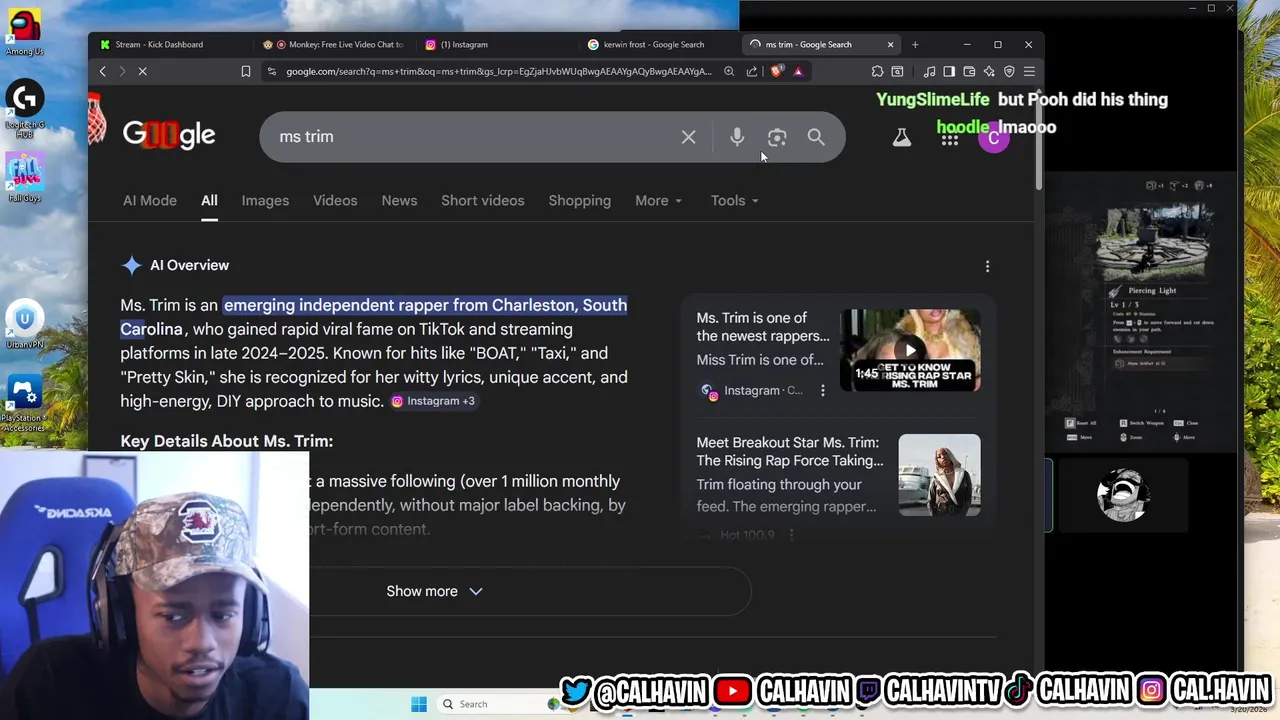
Task: Toggle the browser sidebar panel icon
Action: tap(949, 71)
